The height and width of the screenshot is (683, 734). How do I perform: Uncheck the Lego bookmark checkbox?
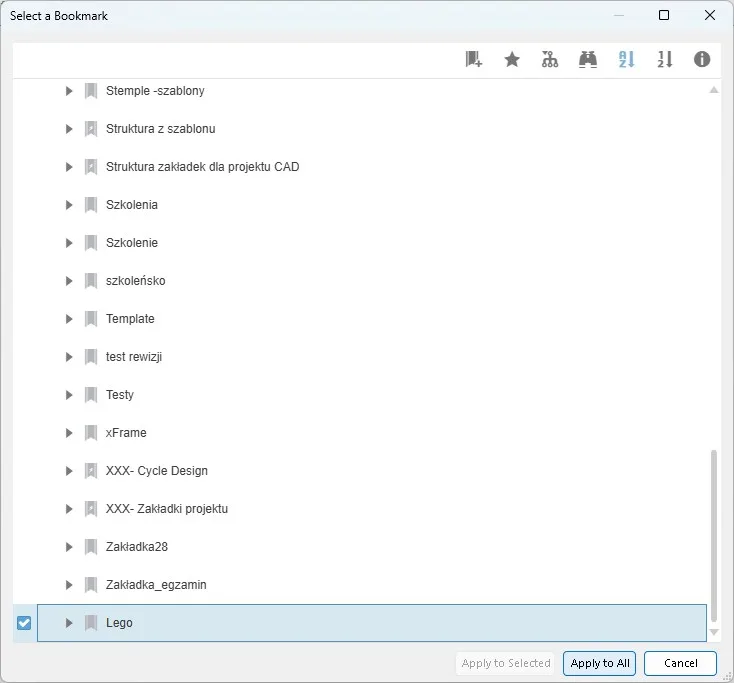pyautogui.click(x=24, y=623)
